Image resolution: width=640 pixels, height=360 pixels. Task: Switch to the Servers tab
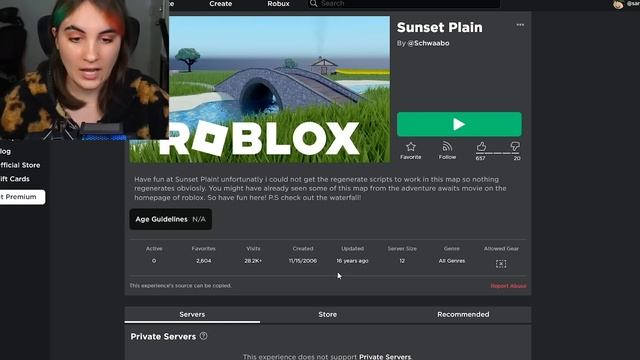pos(192,315)
